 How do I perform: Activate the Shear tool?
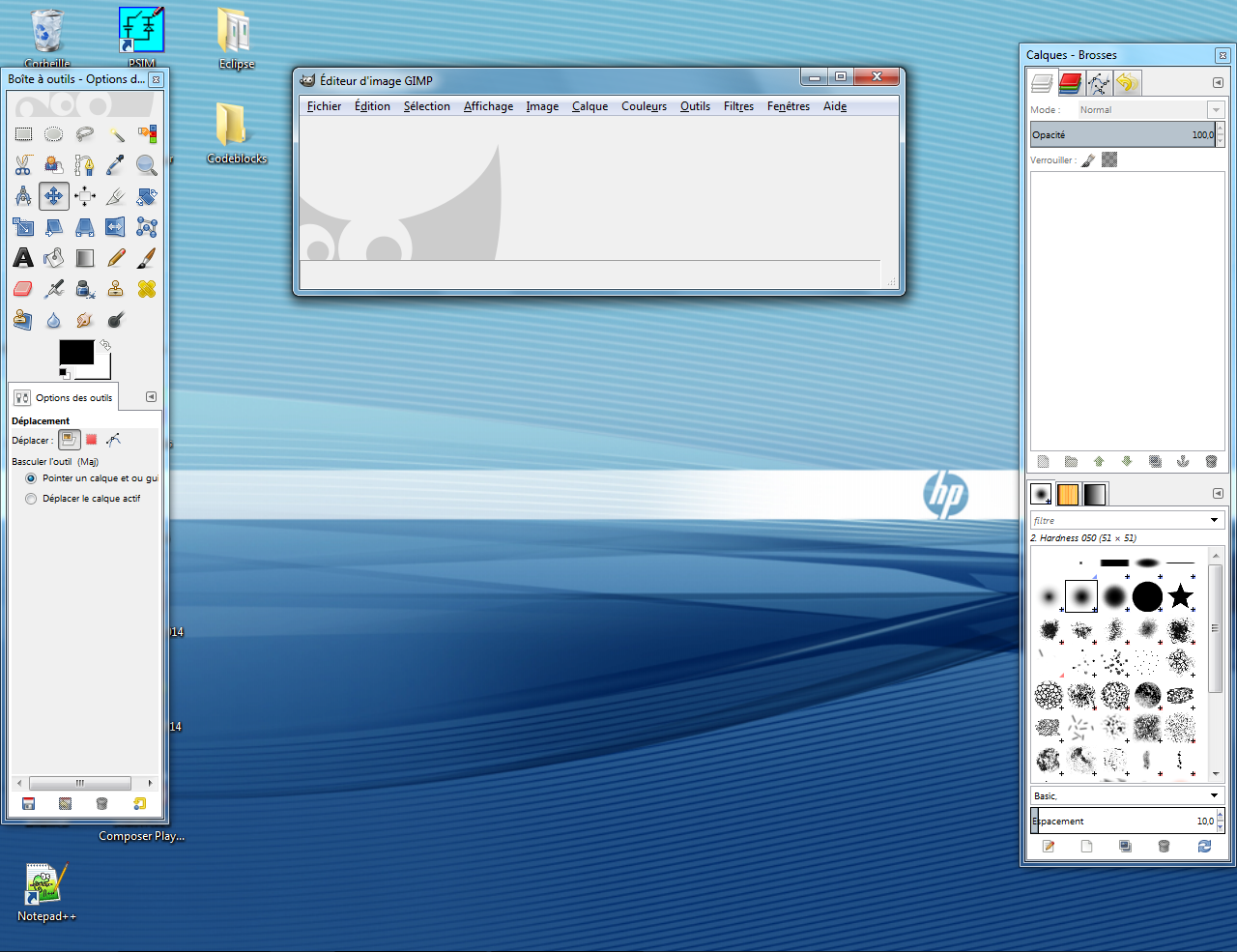[x=54, y=227]
